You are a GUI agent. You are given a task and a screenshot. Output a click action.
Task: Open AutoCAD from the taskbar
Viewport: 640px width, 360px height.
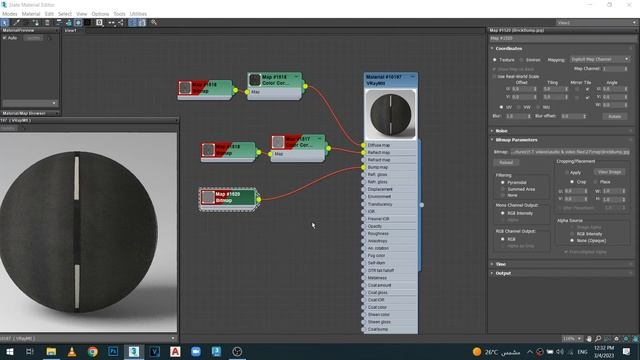(x=175, y=352)
